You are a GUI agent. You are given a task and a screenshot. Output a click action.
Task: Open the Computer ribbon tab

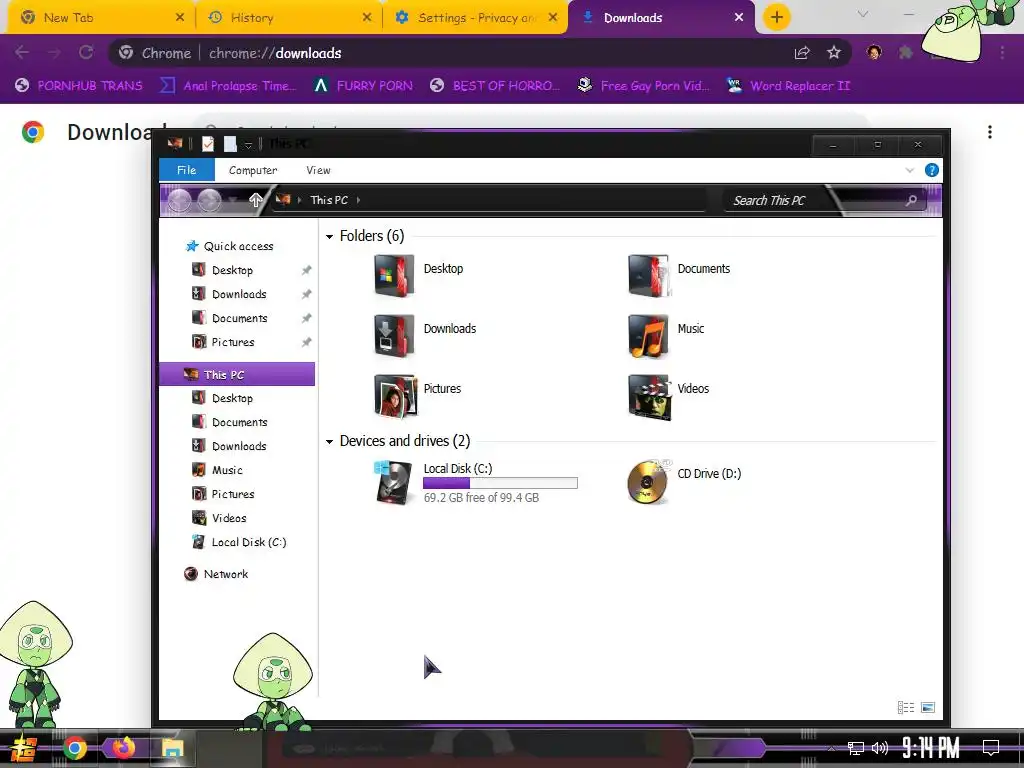click(253, 170)
